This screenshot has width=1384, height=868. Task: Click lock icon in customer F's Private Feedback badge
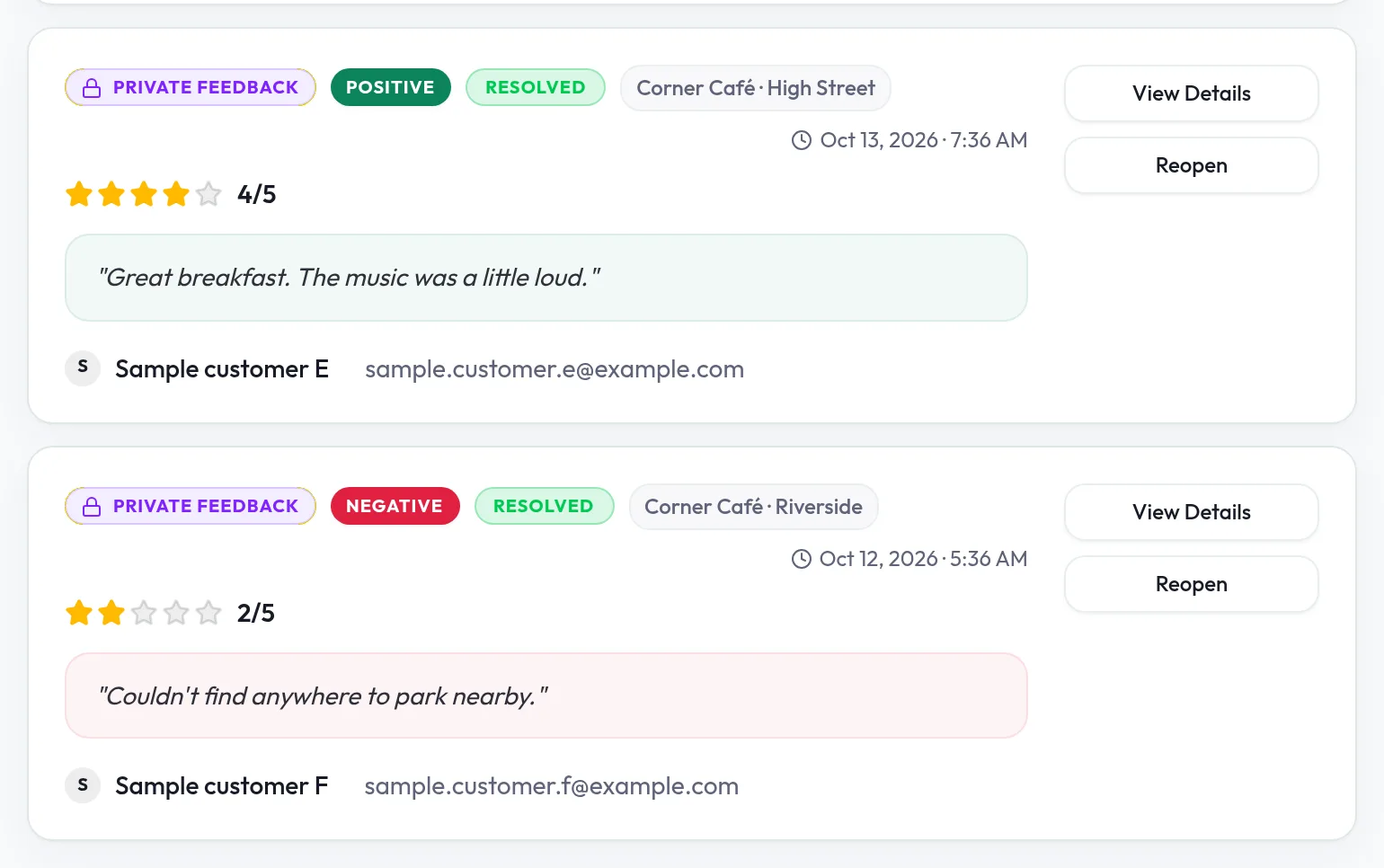pyautogui.click(x=92, y=507)
